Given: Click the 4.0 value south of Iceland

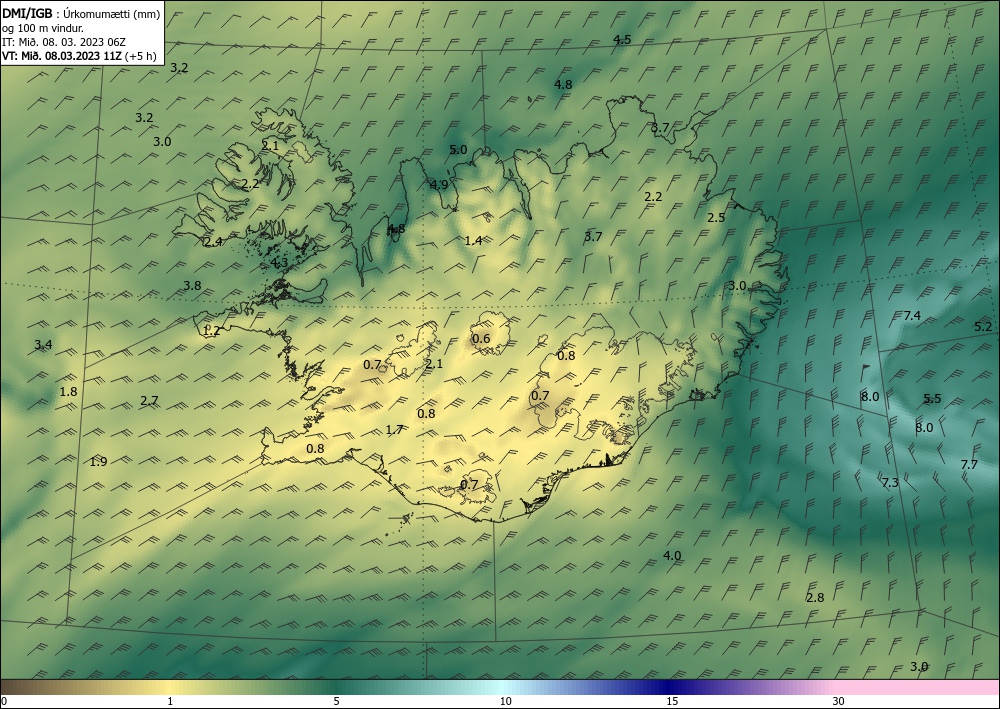Looking at the screenshot, I should tap(672, 556).
